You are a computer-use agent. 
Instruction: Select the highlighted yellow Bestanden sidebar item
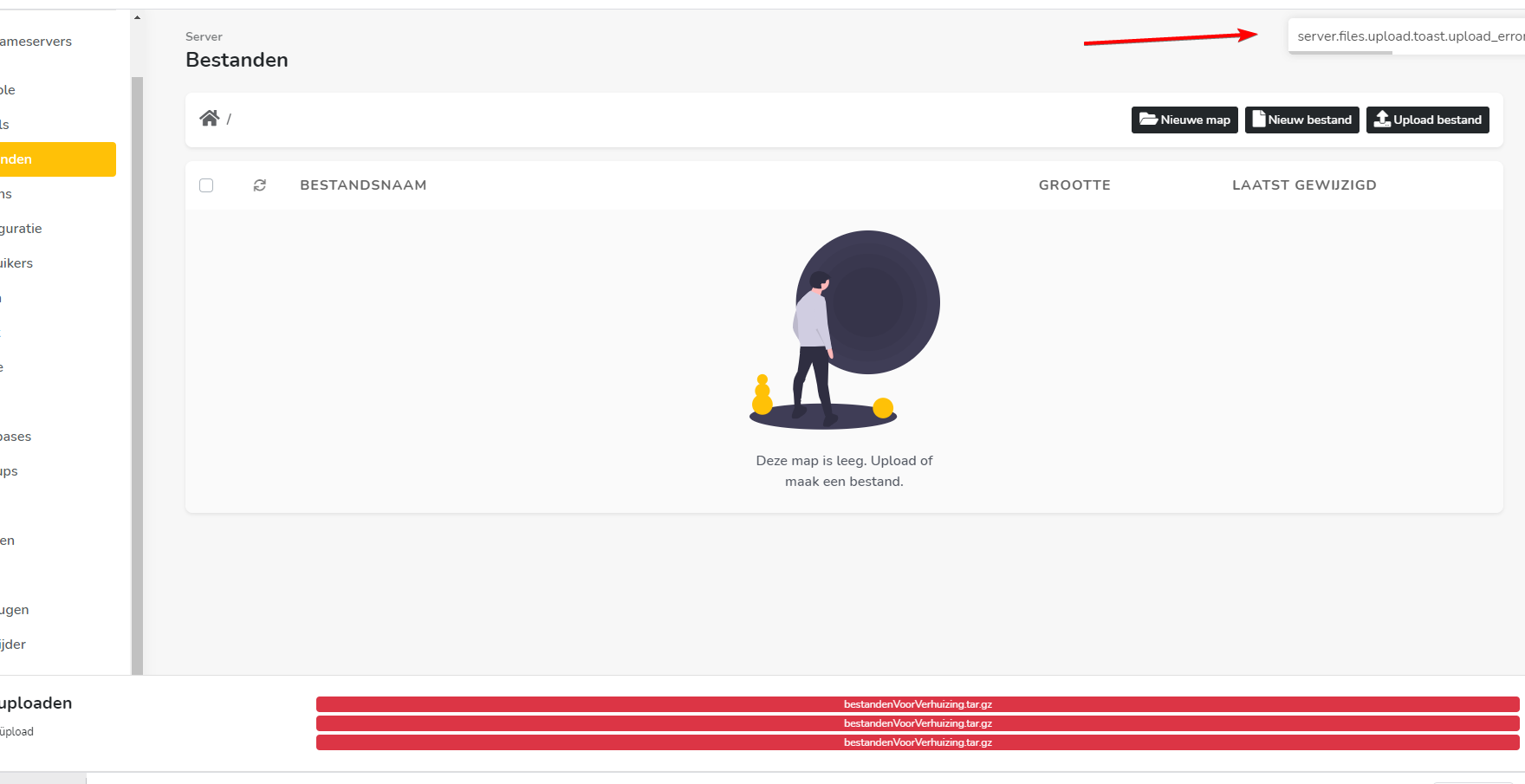pyautogui.click(x=52, y=159)
